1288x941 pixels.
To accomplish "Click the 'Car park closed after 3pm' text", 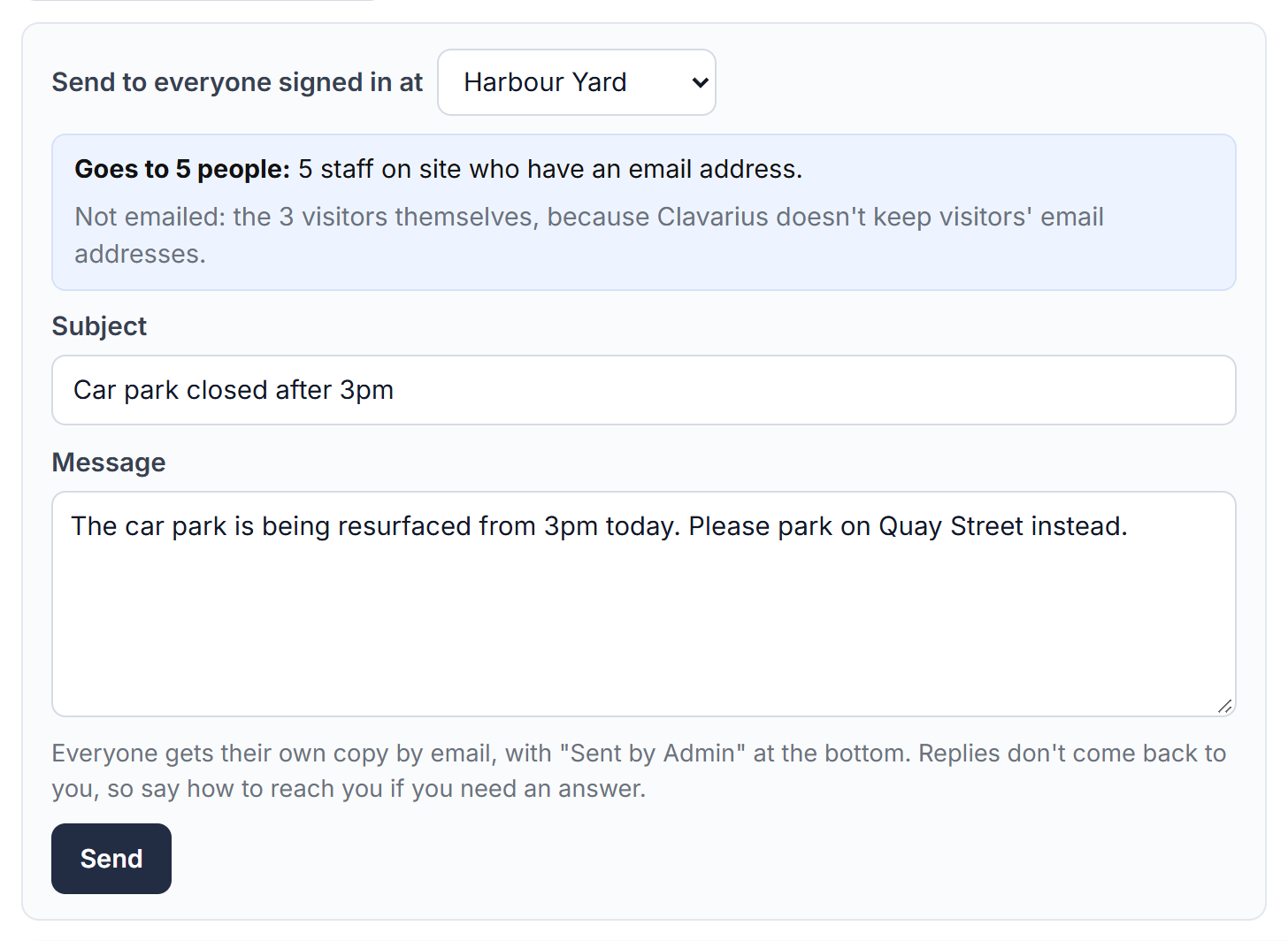I will pos(234,390).
